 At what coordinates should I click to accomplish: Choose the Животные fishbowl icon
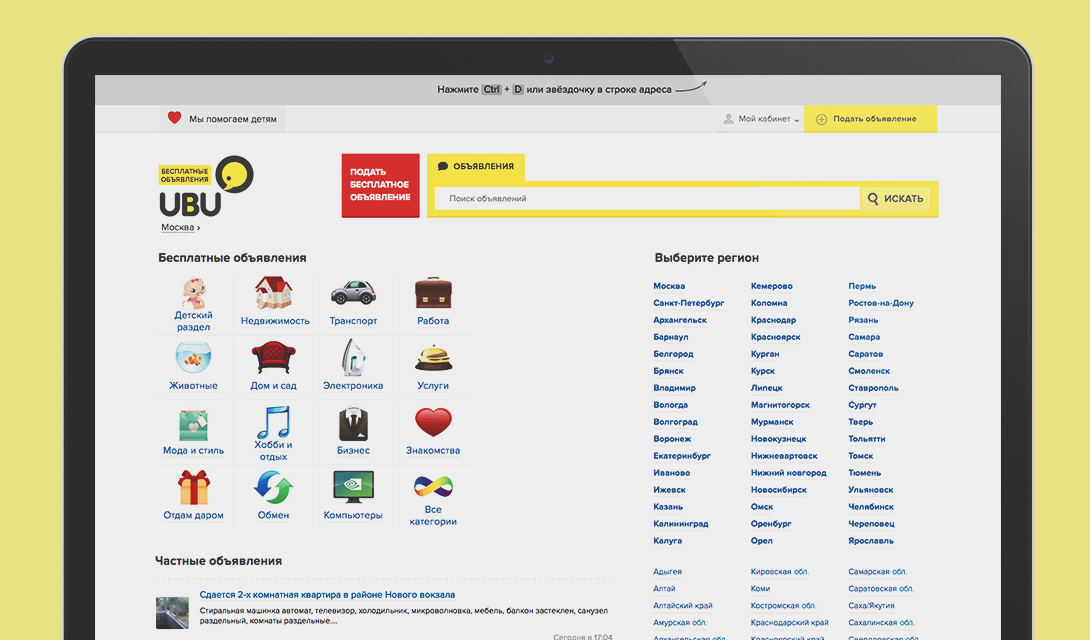coord(193,358)
